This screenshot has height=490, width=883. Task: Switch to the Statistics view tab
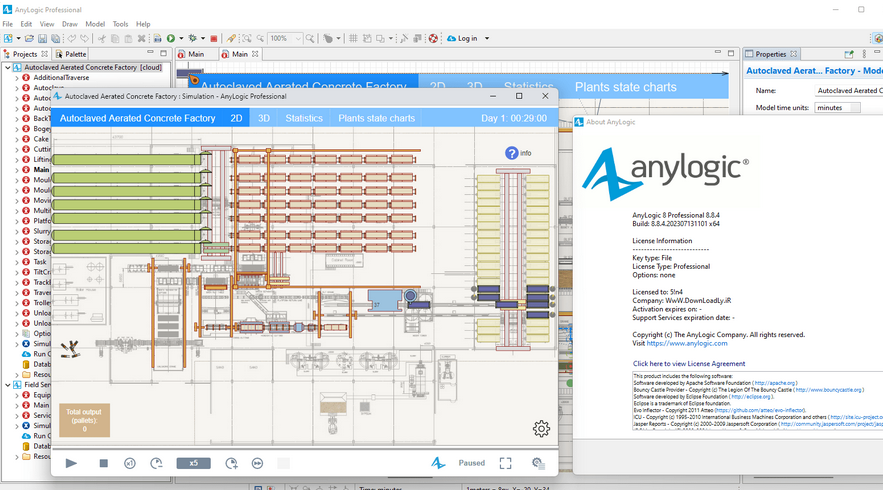[304, 118]
